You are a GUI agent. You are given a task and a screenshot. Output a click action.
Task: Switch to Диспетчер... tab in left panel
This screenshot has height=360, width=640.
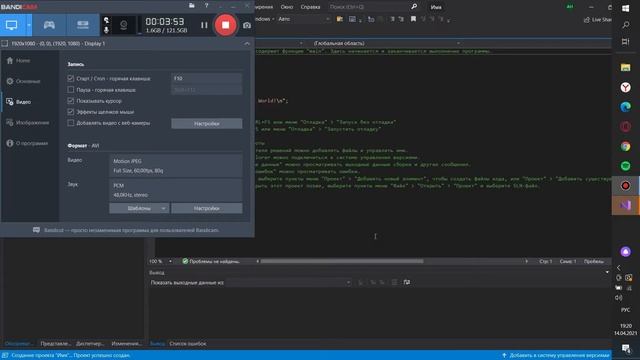(90, 344)
